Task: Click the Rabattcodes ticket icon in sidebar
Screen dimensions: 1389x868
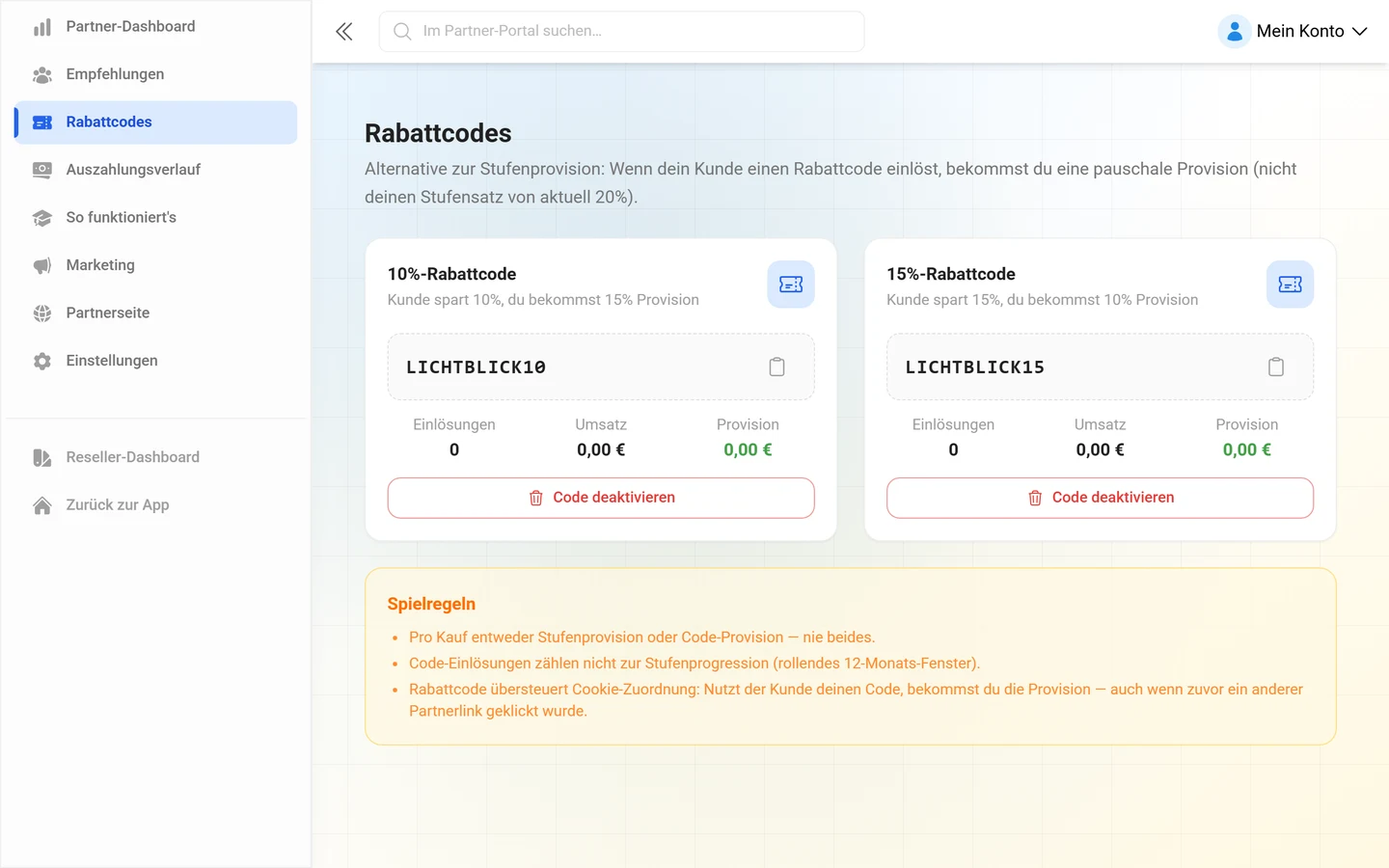Action: [42, 122]
